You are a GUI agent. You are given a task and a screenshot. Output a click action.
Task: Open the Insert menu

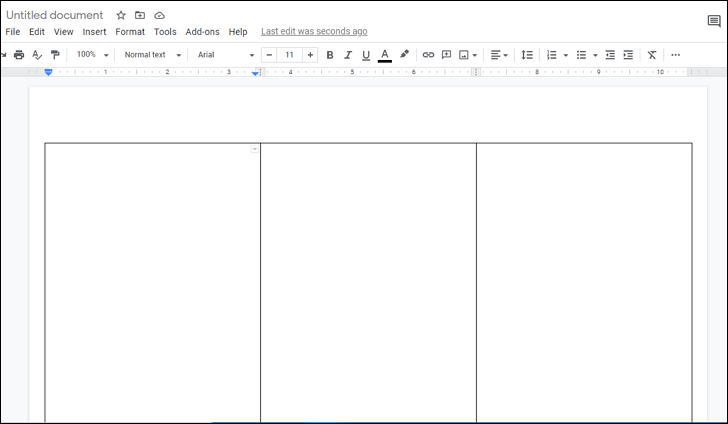pos(94,32)
